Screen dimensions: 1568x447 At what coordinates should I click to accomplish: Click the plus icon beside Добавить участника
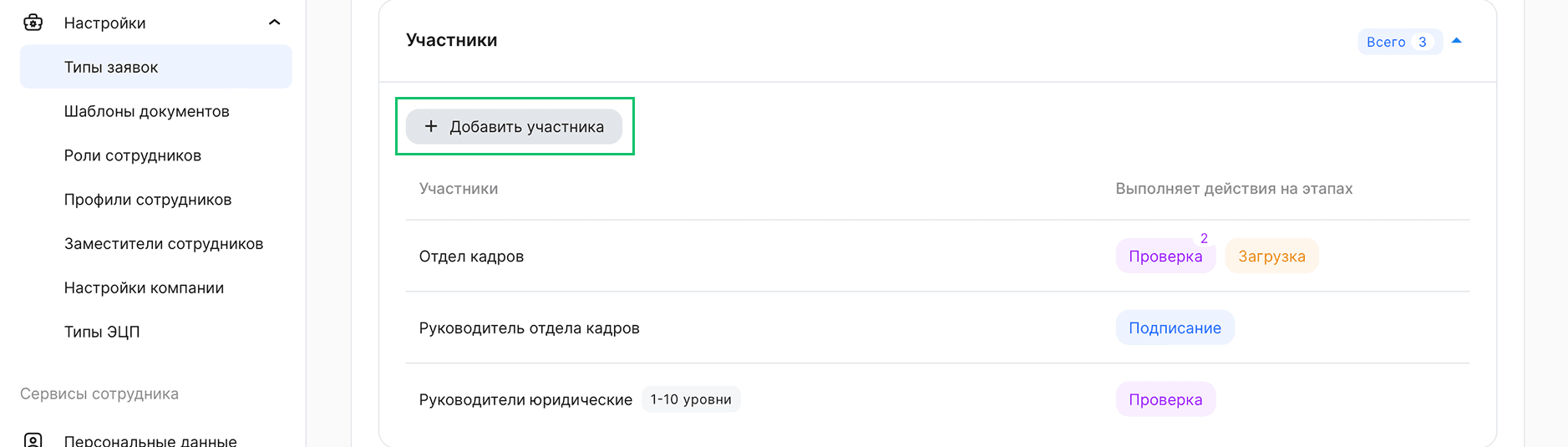tap(431, 126)
